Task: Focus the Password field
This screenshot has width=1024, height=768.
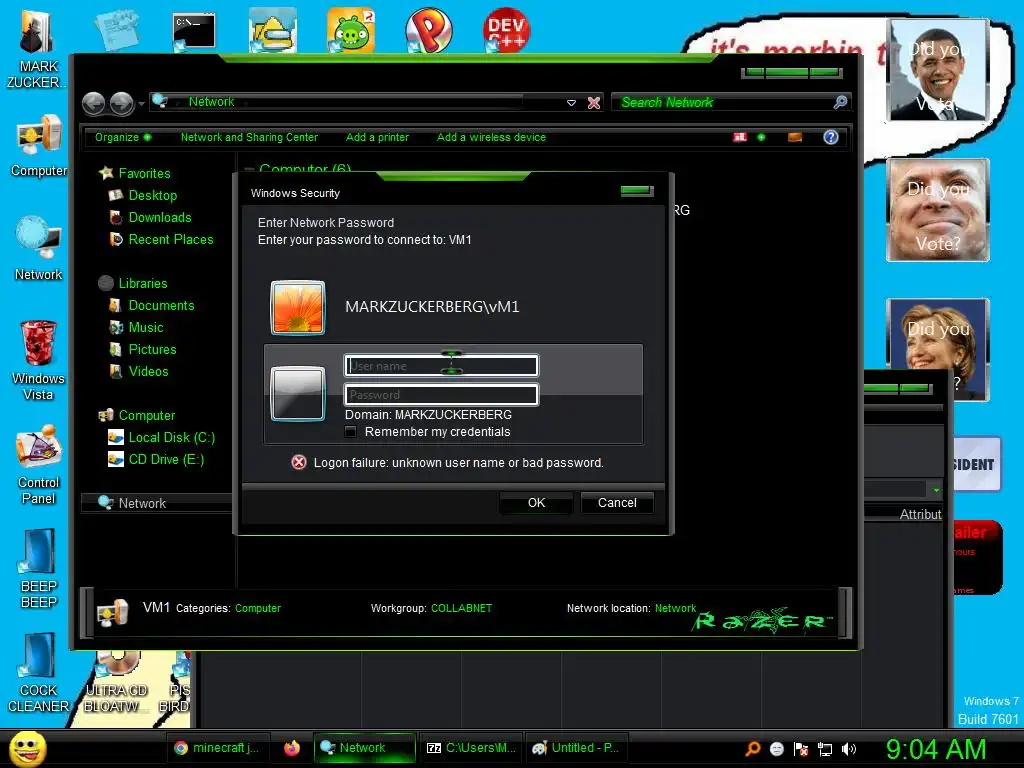Action: (x=441, y=394)
